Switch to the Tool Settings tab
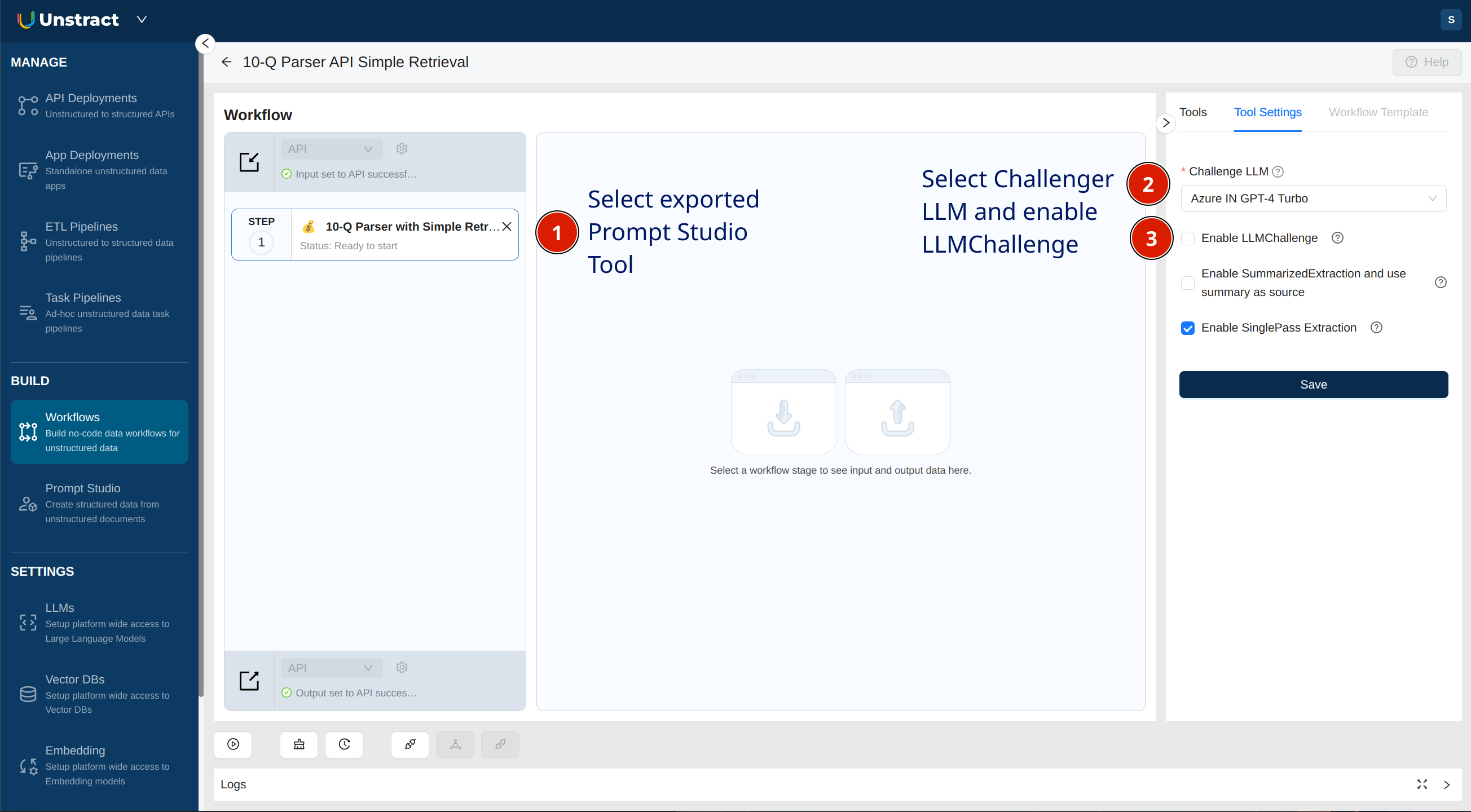Image resolution: width=1471 pixels, height=812 pixels. [x=1267, y=112]
